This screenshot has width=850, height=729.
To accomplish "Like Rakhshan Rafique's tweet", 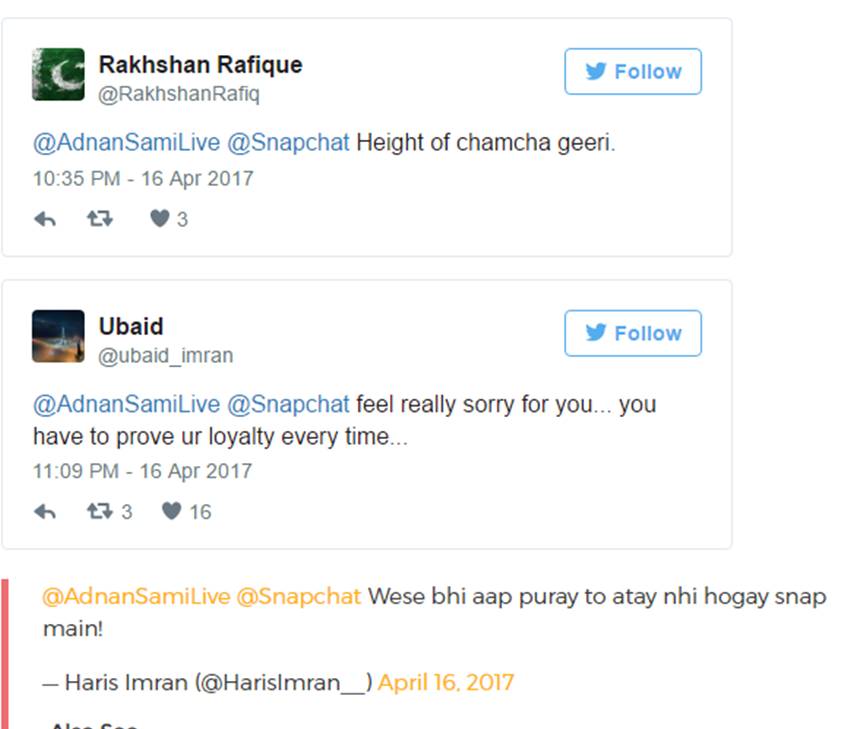I will pos(160,219).
